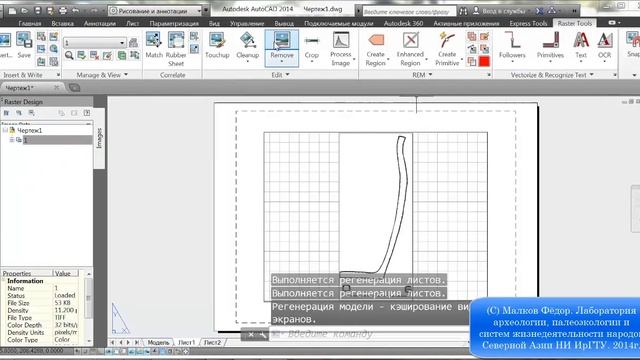This screenshot has height=360, width=640.
Task: Open the Rubber Sheet tool
Action: click(176, 49)
